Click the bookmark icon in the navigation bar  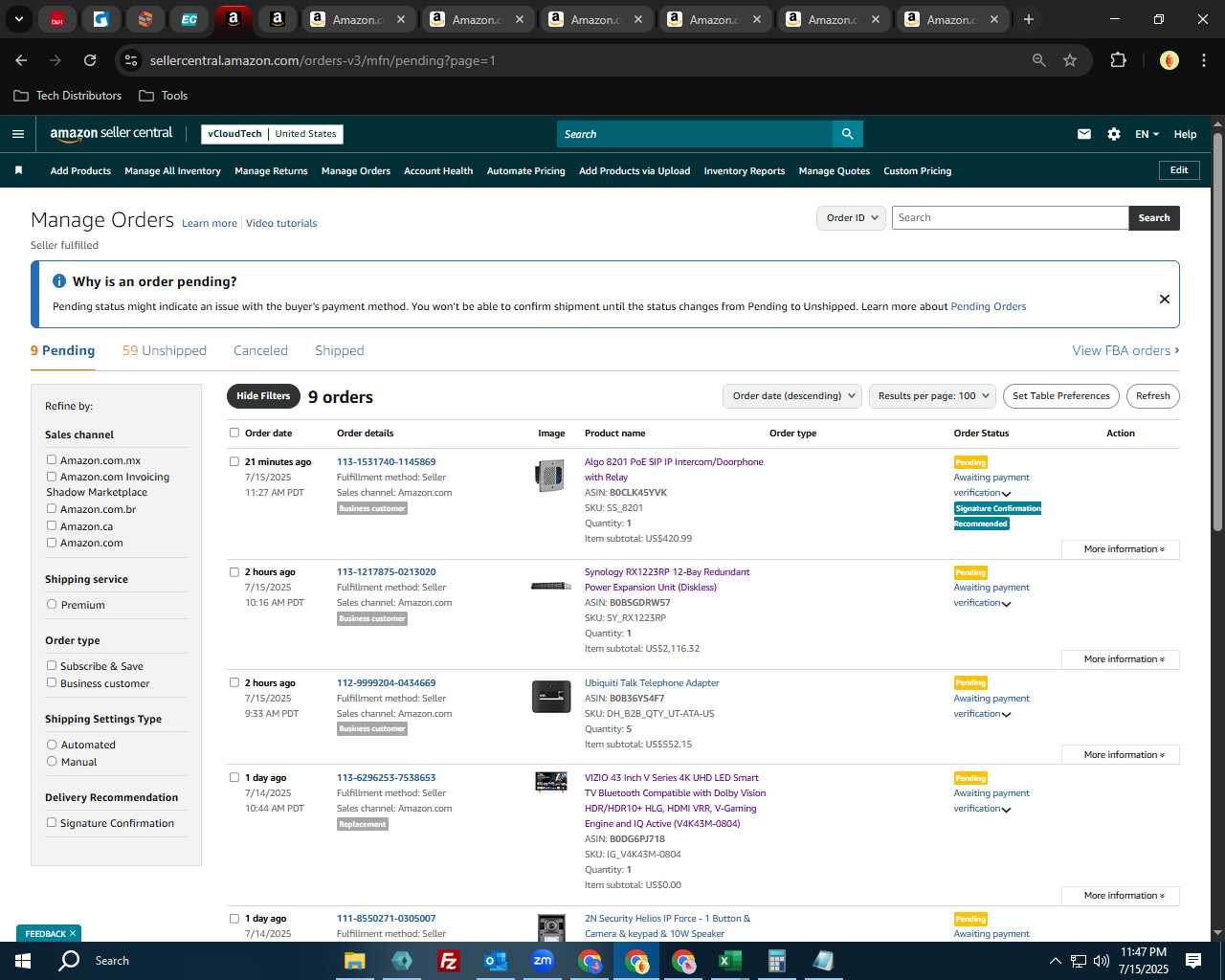point(18,170)
